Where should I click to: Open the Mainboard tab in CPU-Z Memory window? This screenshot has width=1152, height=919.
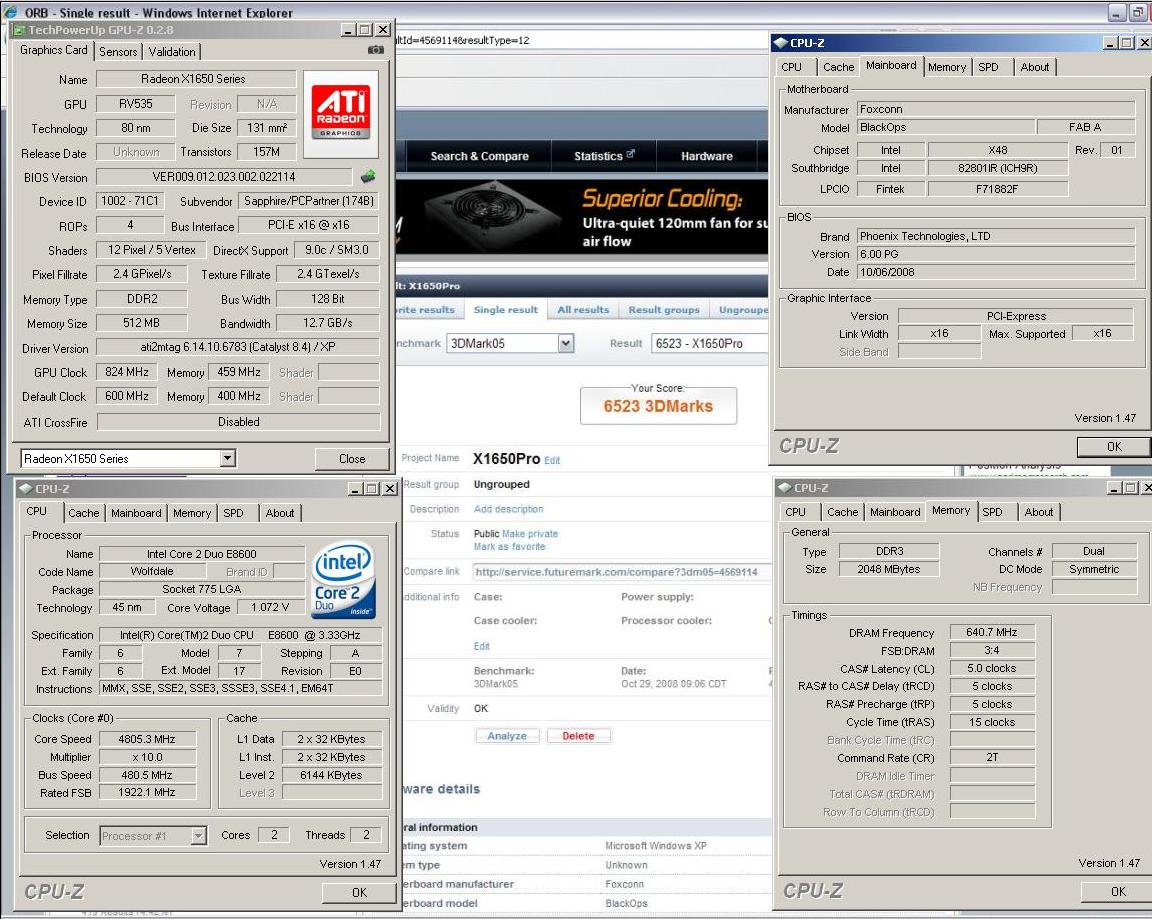[x=895, y=512]
